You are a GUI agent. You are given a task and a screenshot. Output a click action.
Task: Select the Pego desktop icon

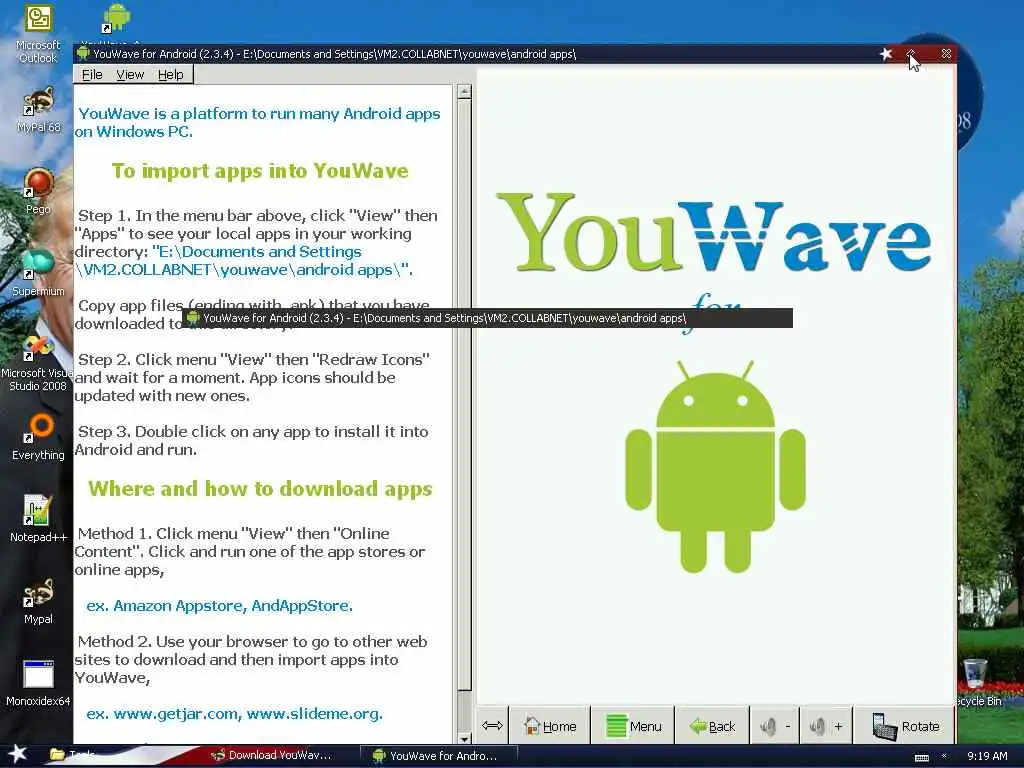[38, 191]
